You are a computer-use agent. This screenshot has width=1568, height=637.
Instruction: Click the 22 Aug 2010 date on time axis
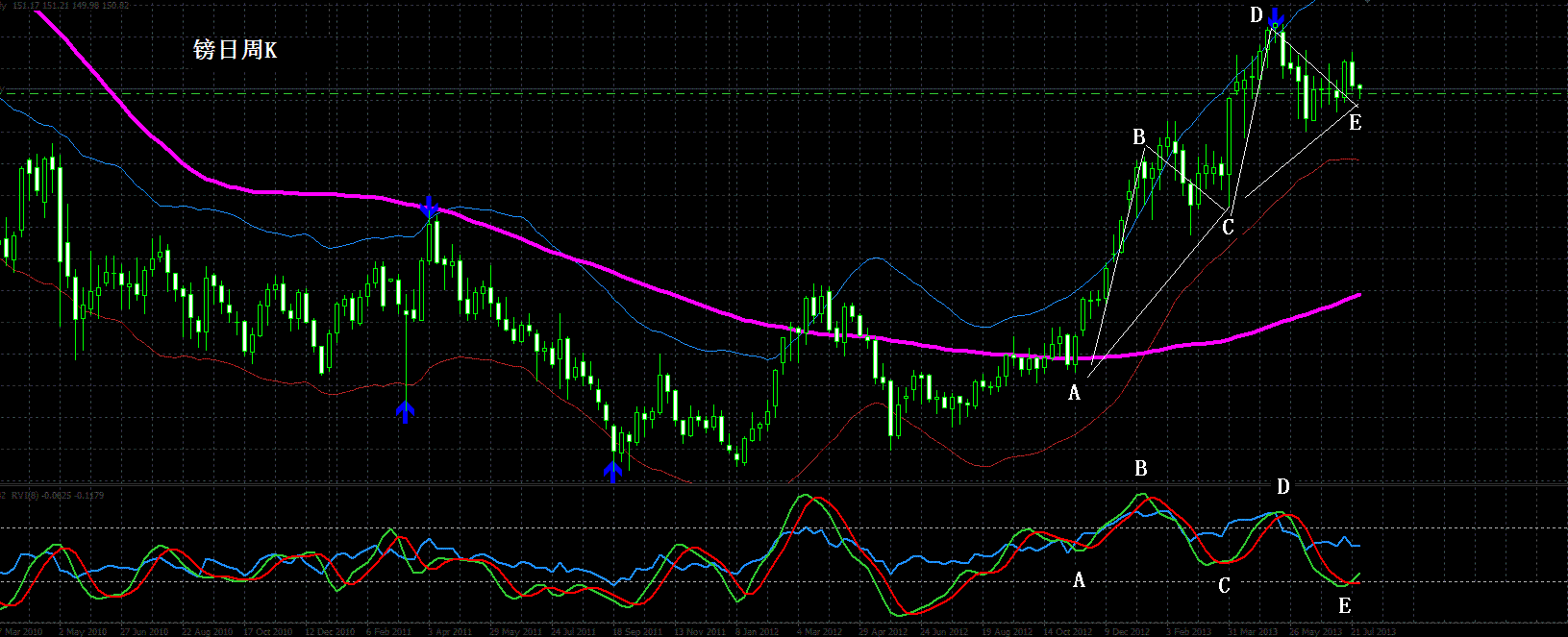tap(207, 631)
